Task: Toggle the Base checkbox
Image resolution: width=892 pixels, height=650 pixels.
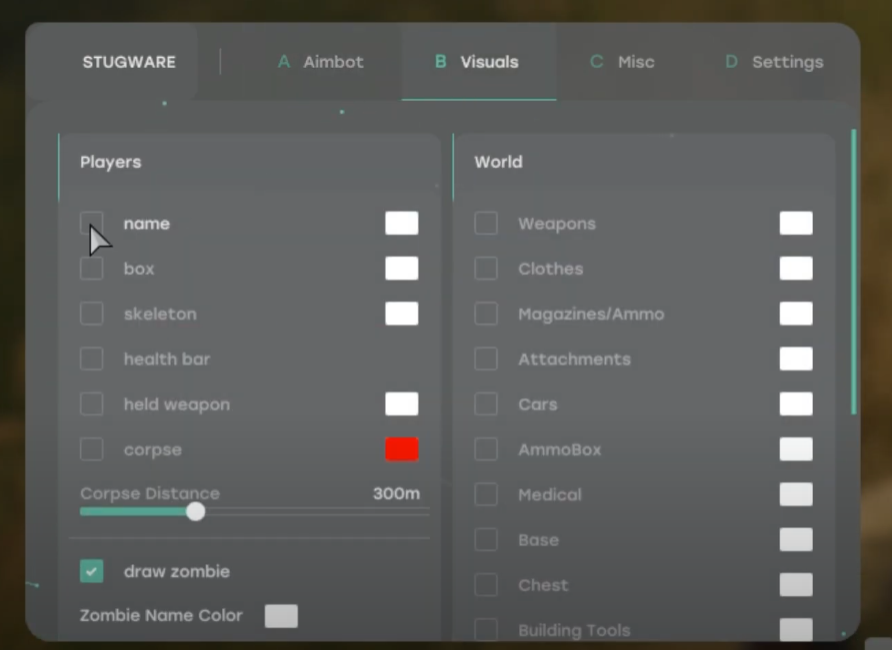Action: 486,540
